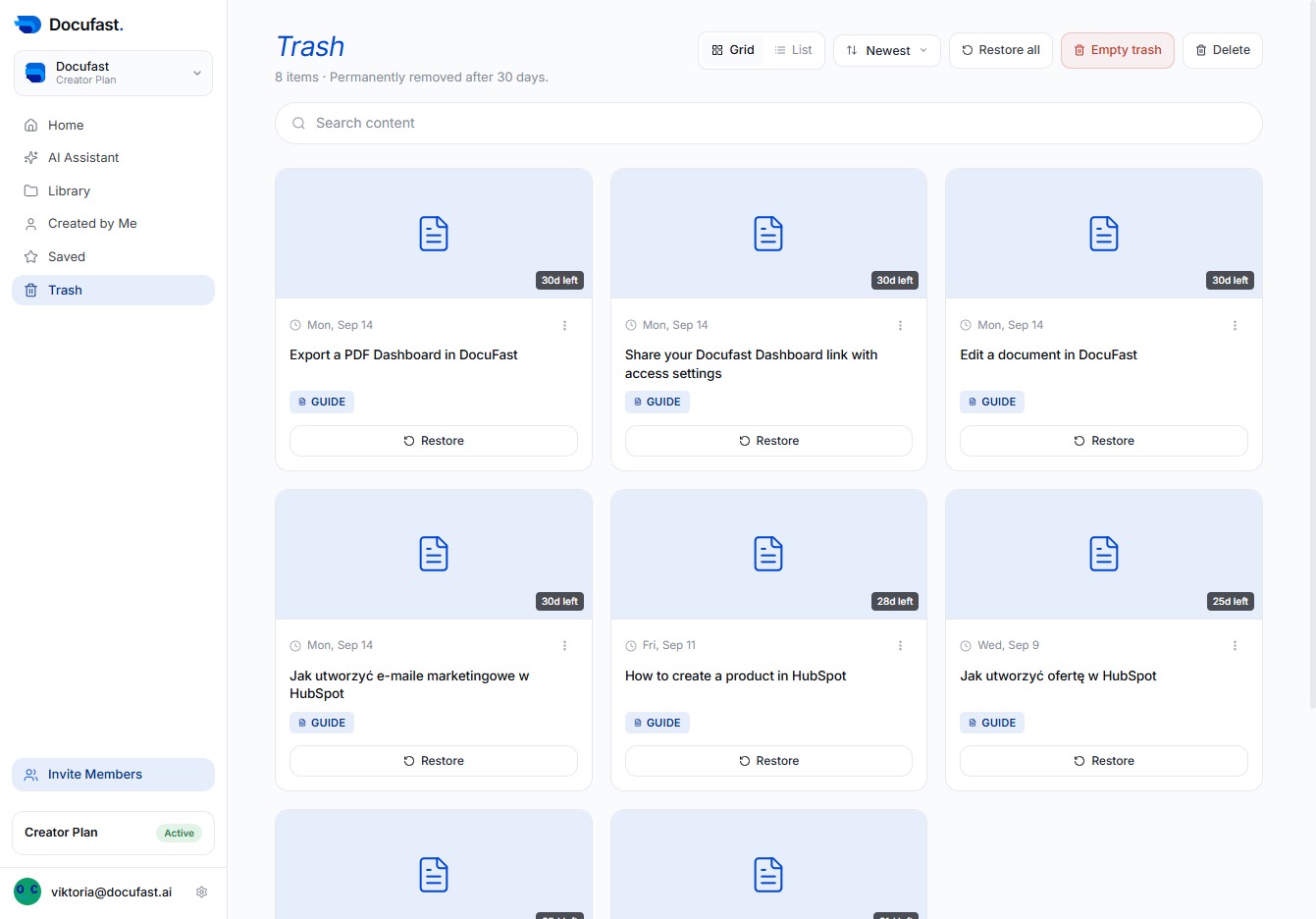This screenshot has width=1316, height=919.
Task: Click the document icon on Jak utworzyć ofertę card
Action: (1104, 554)
